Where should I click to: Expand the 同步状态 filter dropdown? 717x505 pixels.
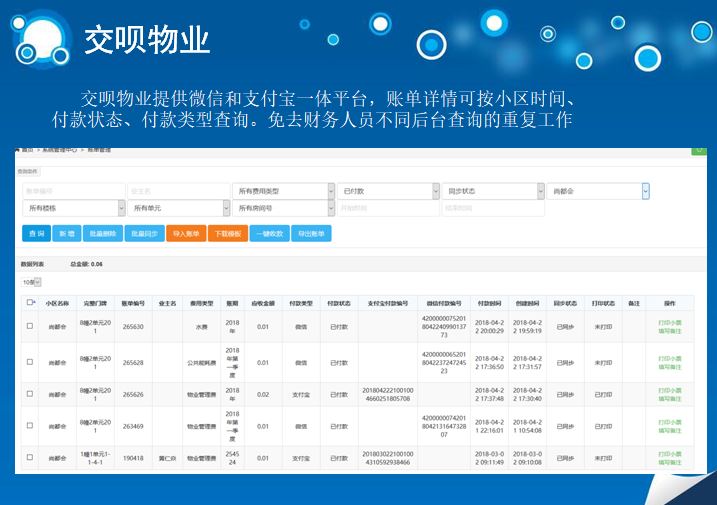click(492, 190)
